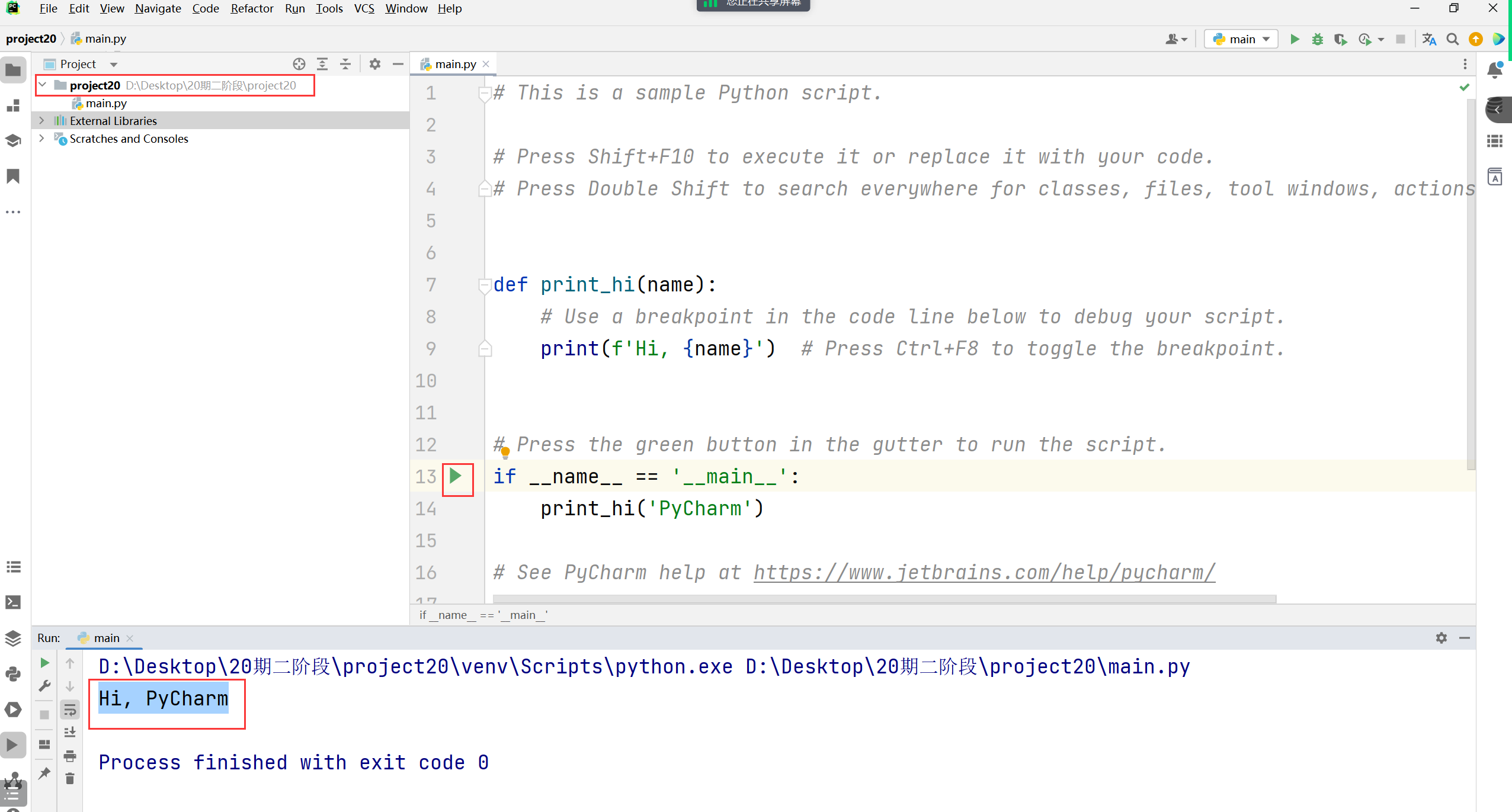This screenshot has width=1512, height=812.
Task: Expand the Scratches and Consoles folder
Action: [41, 139]
